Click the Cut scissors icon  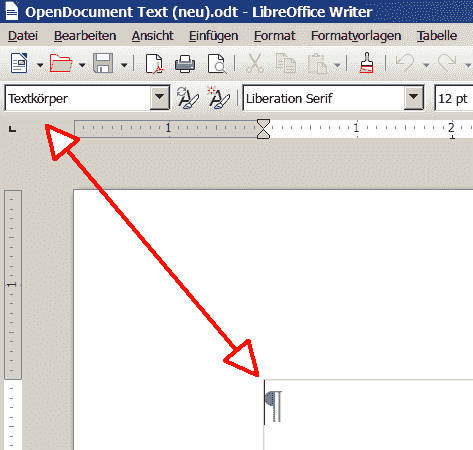[255, 63]
